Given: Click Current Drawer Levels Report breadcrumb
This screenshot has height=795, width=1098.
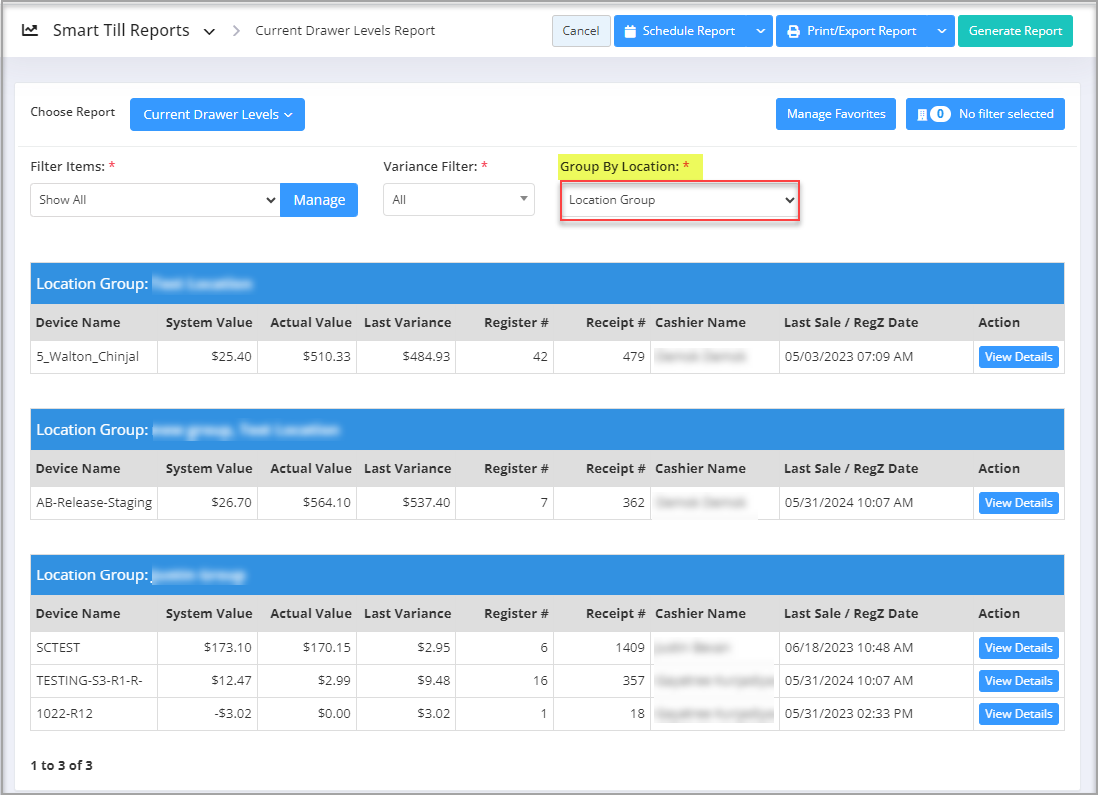Looking at the screenshot, I should (345, 31).
